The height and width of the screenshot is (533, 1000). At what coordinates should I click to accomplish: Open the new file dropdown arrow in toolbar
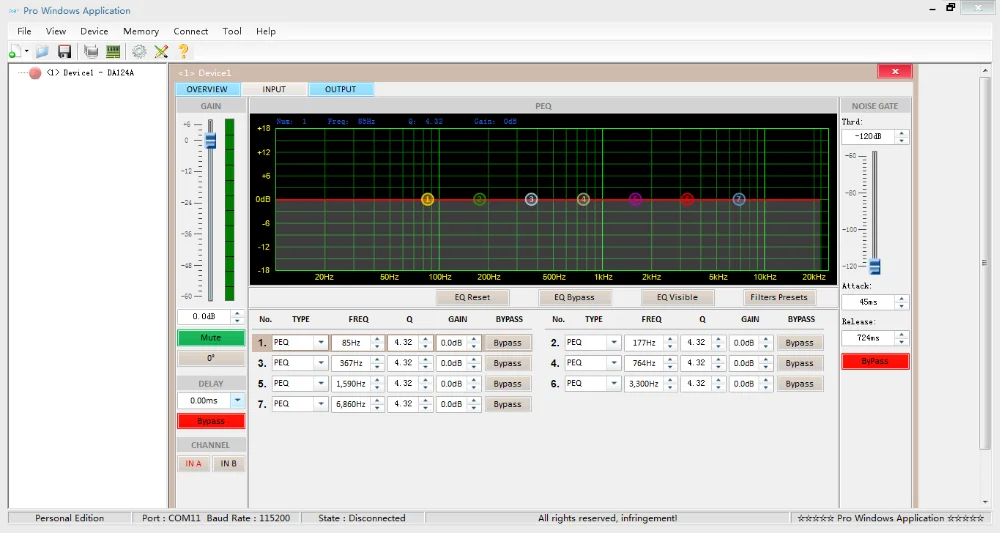(26, 52)
